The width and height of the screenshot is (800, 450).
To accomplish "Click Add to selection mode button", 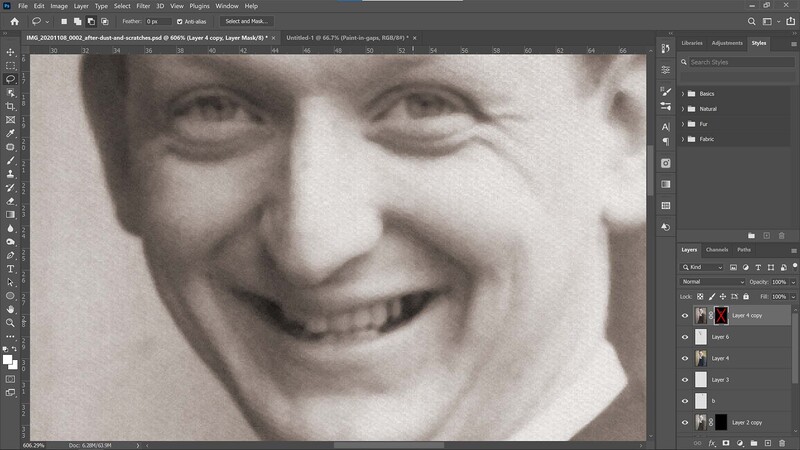I will [x=78, y=21].
